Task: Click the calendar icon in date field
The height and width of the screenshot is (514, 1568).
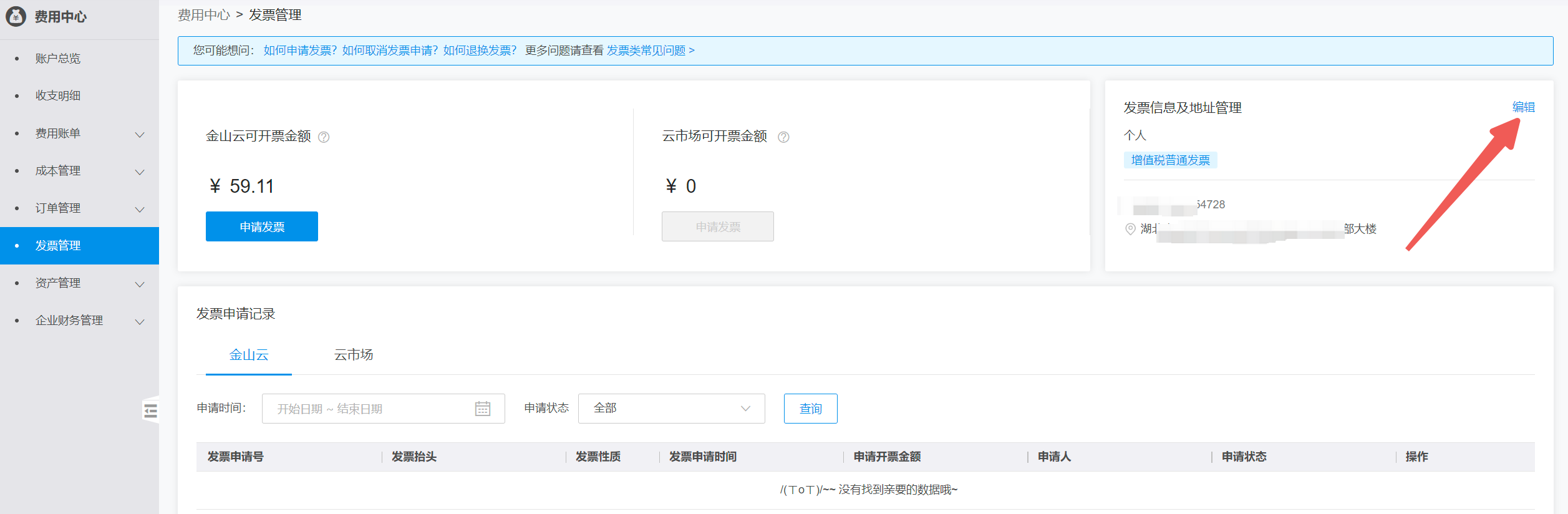Action: (483, 409)
